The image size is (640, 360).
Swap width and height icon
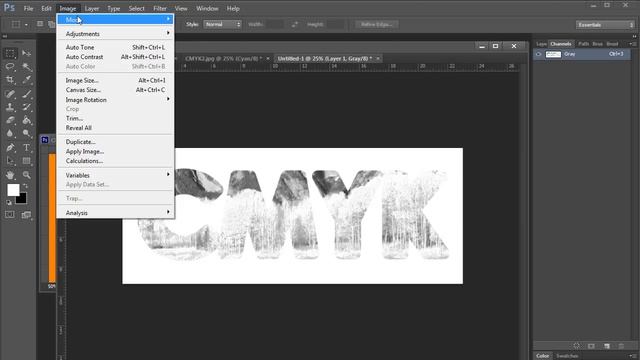point(295,24)
